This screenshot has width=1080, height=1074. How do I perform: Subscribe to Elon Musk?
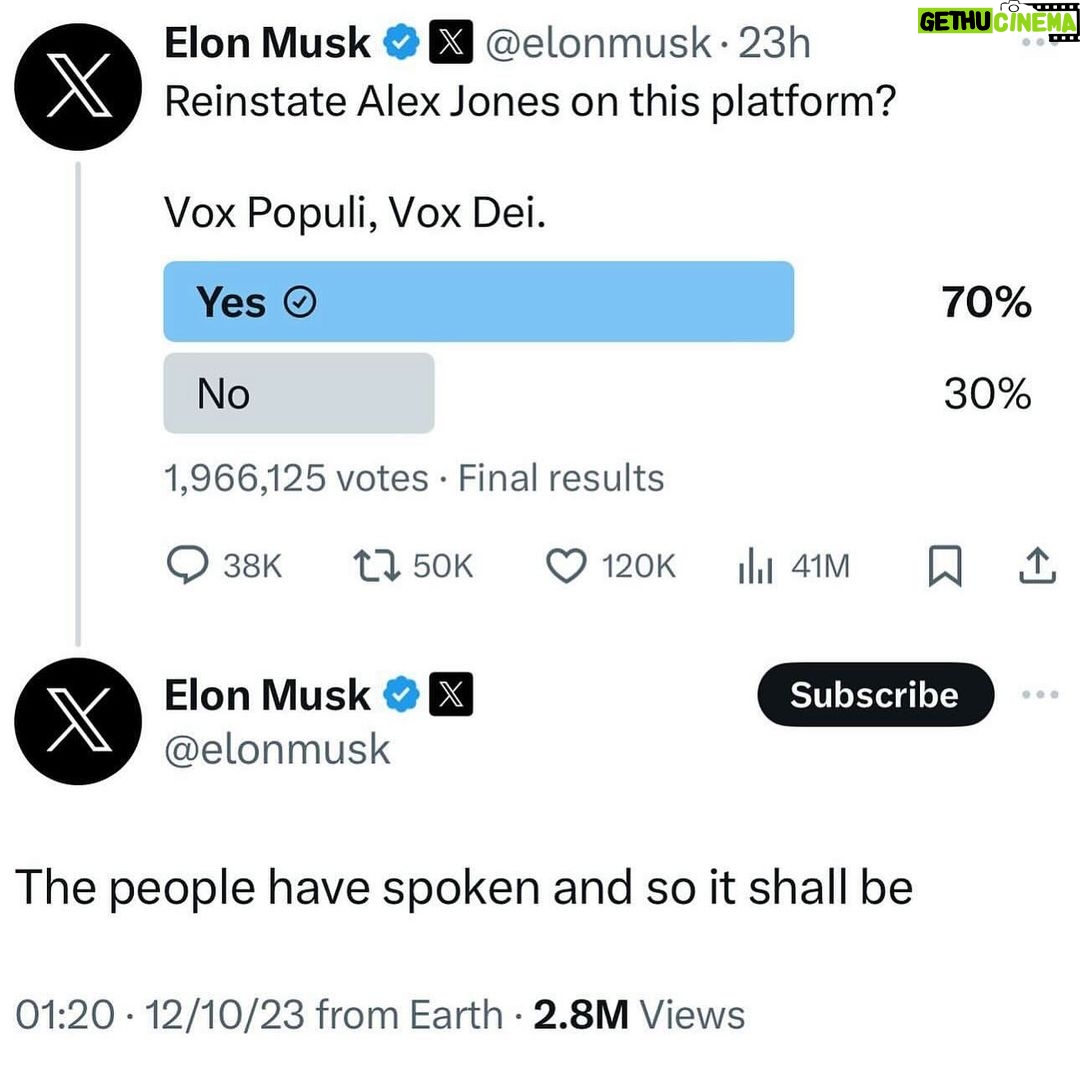[x=875, y=694]
